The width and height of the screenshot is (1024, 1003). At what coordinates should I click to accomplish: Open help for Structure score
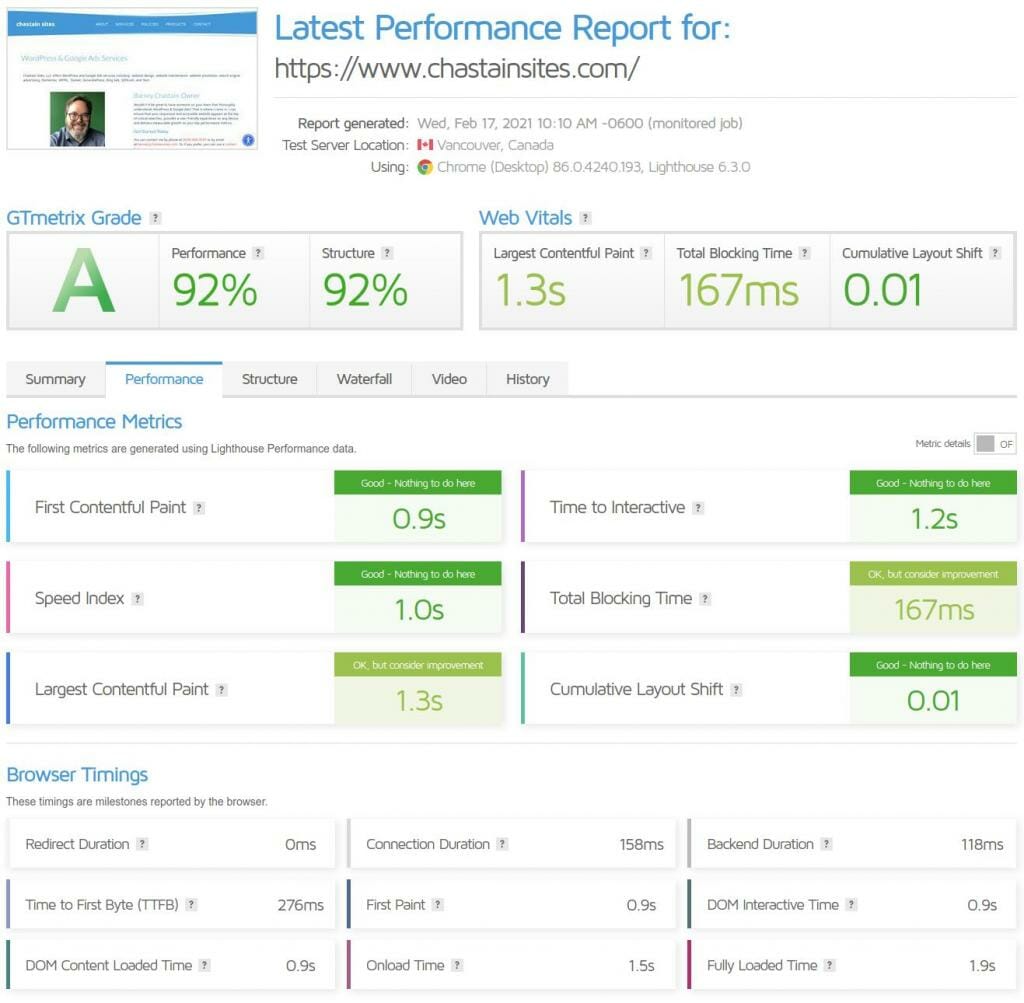(x=387, y=253)
